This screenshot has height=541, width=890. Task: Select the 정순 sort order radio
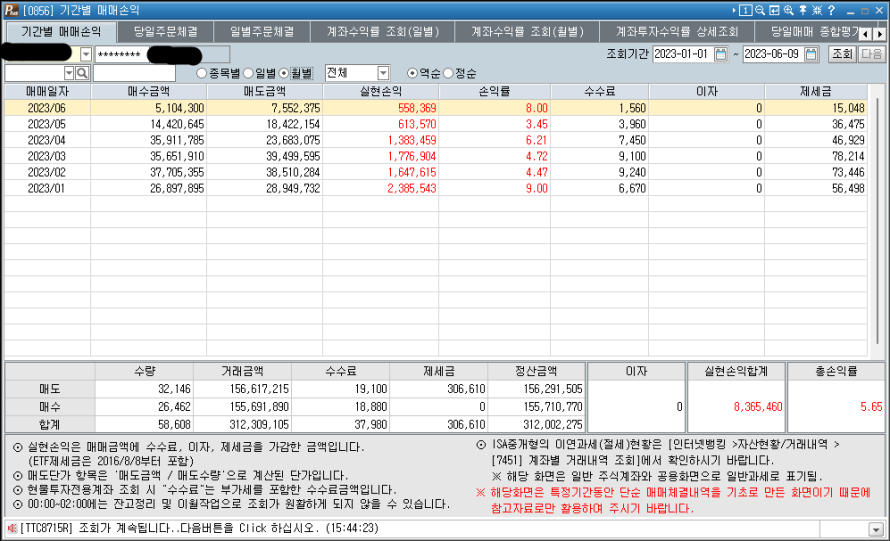448,73
